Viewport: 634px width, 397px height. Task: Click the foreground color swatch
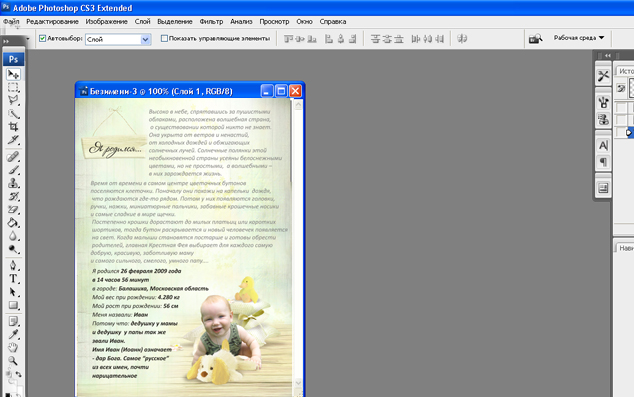click(x=8, y=395)
